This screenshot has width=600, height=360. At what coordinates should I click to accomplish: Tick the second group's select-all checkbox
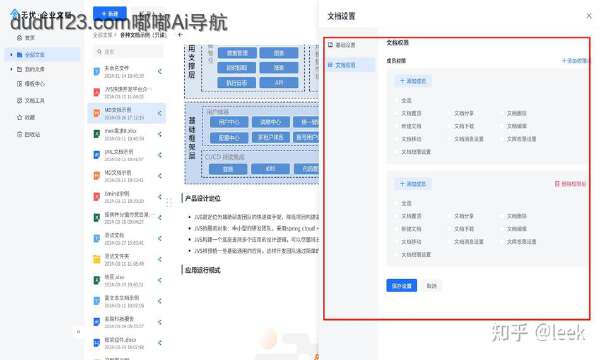pyautogui.click(x=396, y=203)
